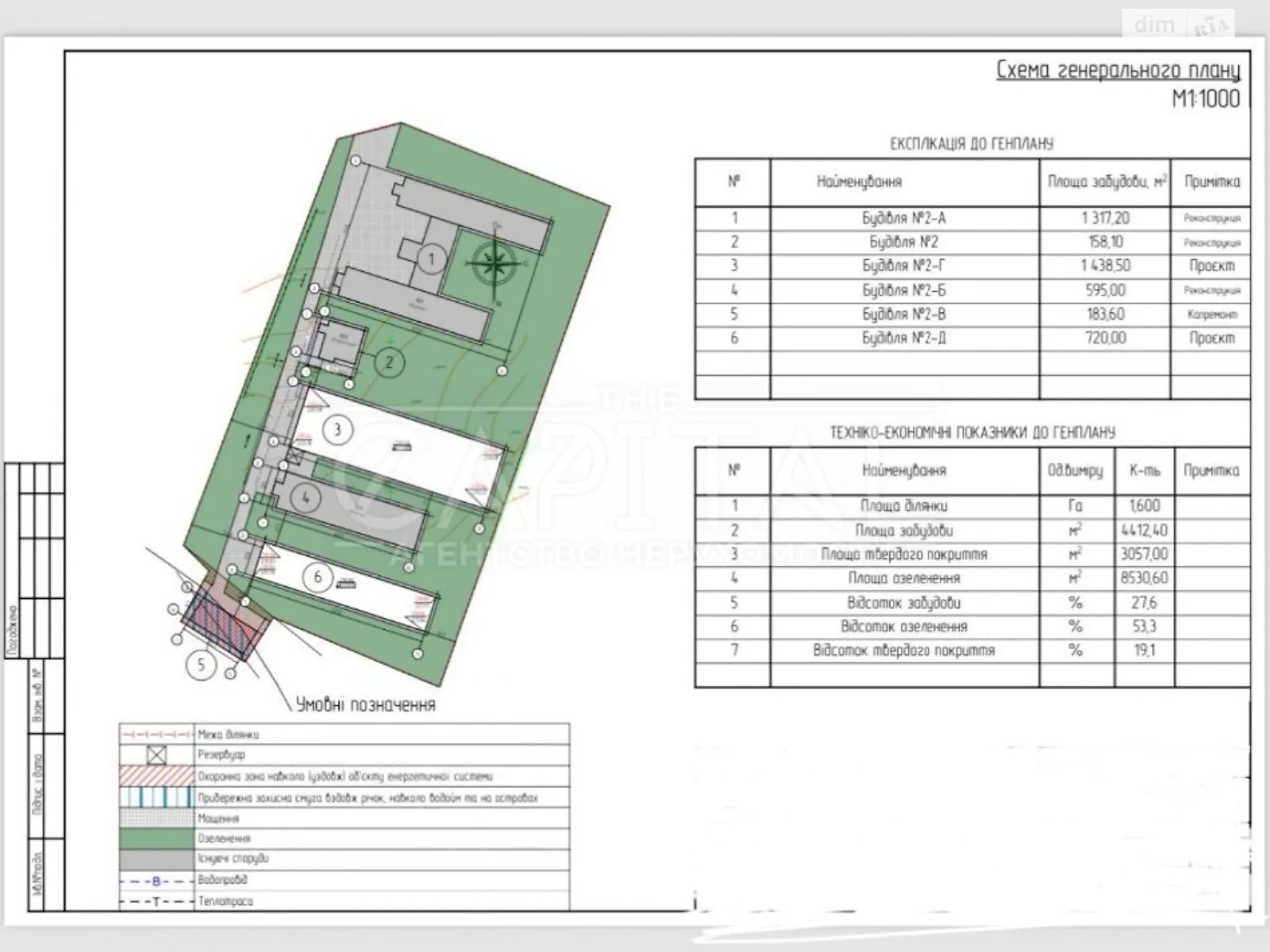Click the area value 1 317,20
1270x952 pixels.
(1105, 218)
